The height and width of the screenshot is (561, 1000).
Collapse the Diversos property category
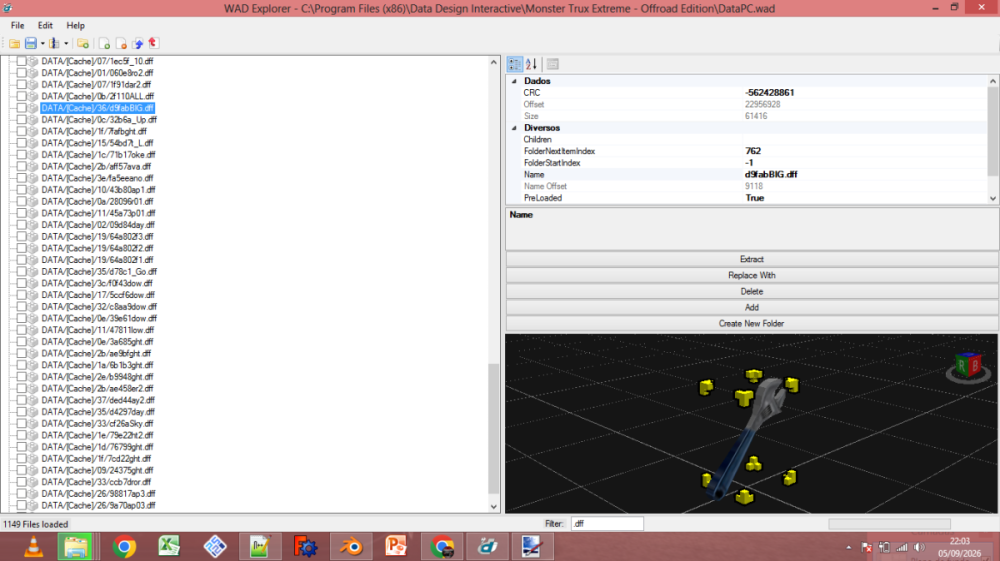click(x=514, y=128)
